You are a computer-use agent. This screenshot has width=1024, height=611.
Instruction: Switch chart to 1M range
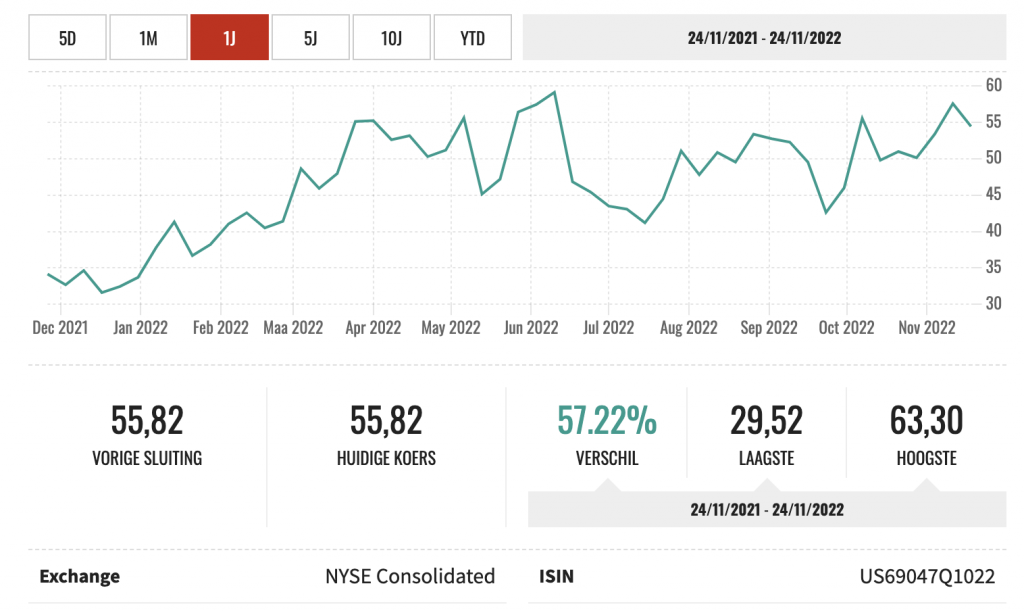coord(149,38)
